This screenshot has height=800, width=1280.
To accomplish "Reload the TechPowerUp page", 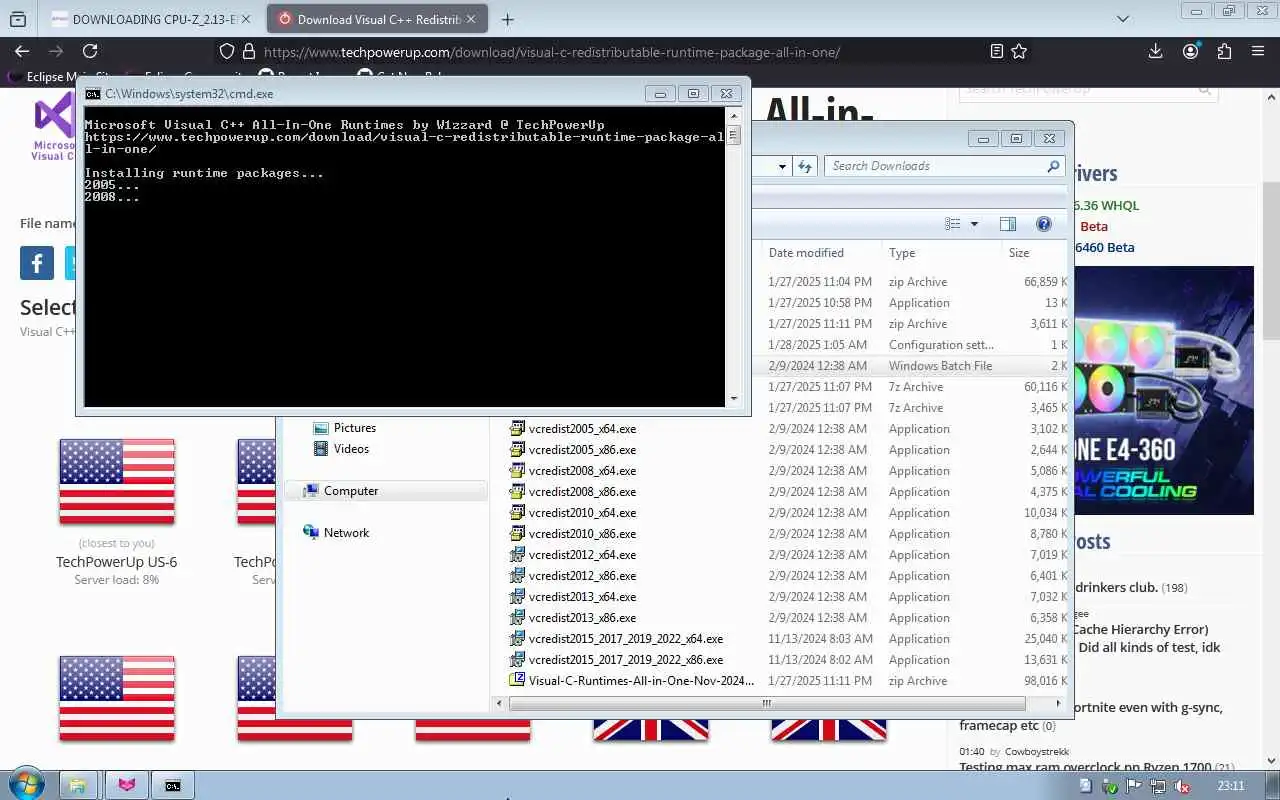I will point(90,51).
